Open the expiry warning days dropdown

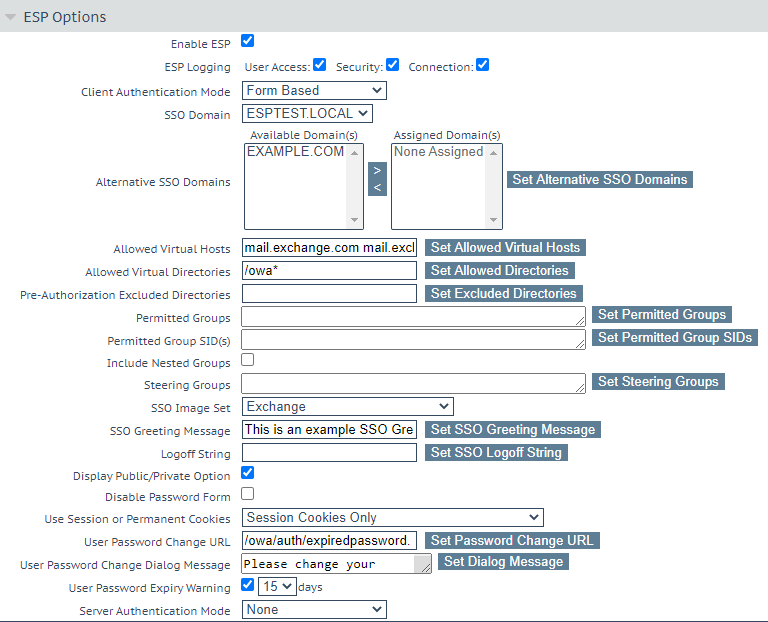coord(277,587)
